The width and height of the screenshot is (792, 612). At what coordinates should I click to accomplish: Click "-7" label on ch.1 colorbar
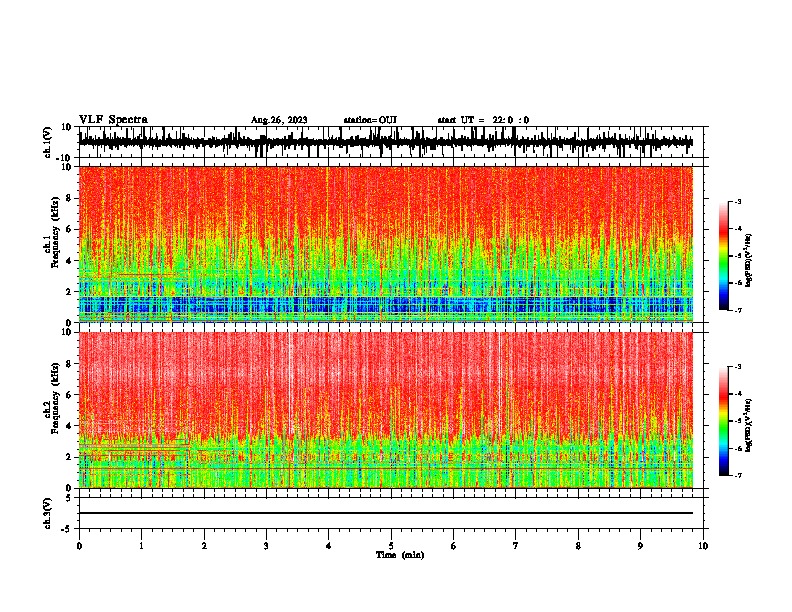click(737, 310)
